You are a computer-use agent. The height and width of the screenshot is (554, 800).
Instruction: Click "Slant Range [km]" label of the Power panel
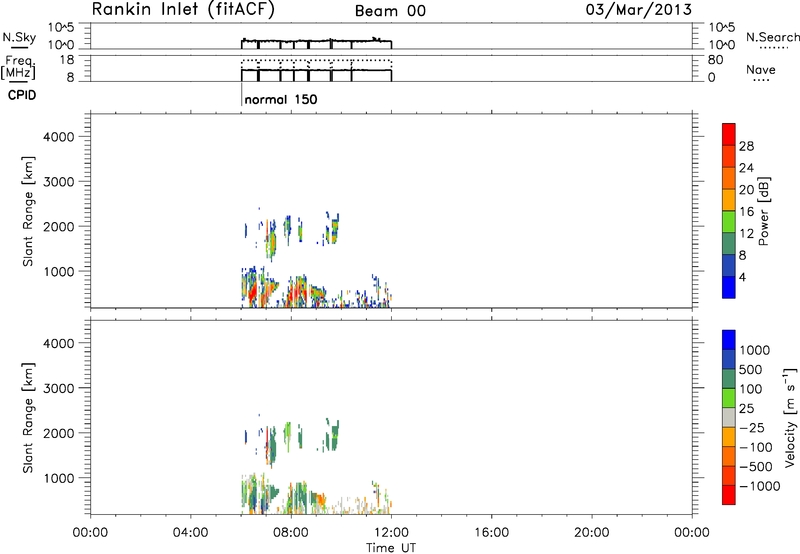(x=28, y=211)
